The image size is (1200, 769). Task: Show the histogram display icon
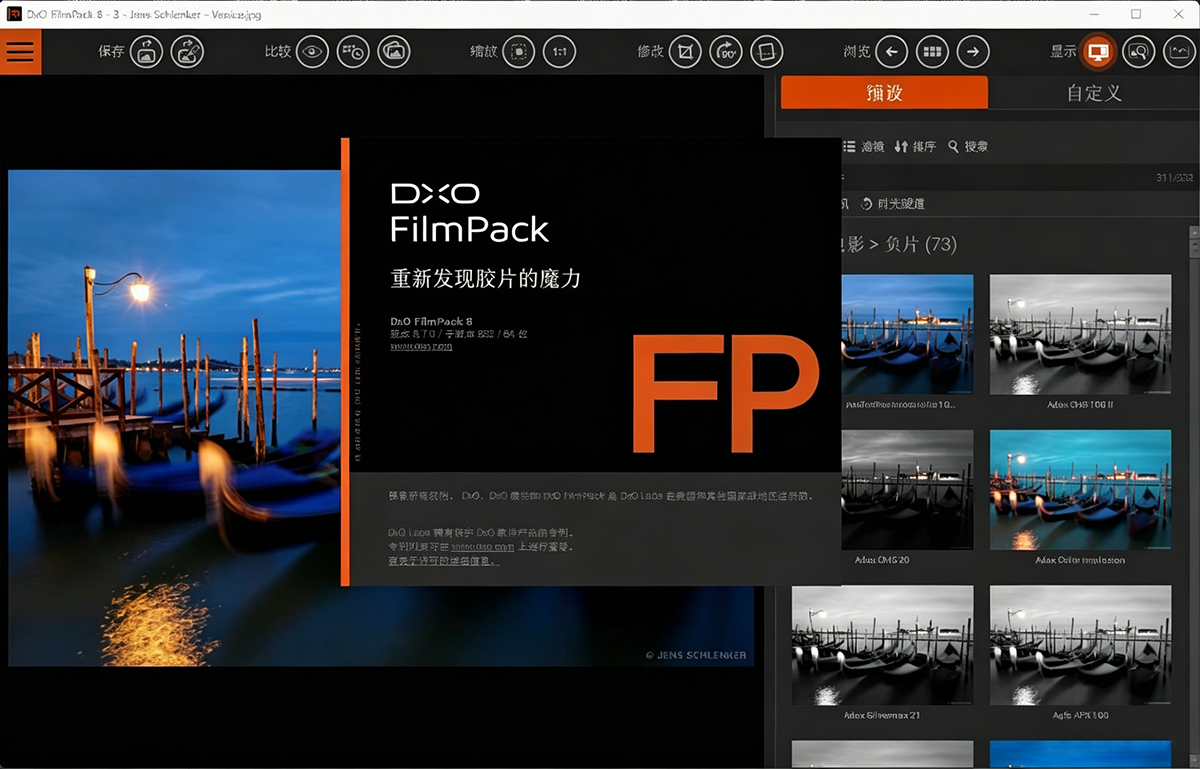pos(1180,52)
